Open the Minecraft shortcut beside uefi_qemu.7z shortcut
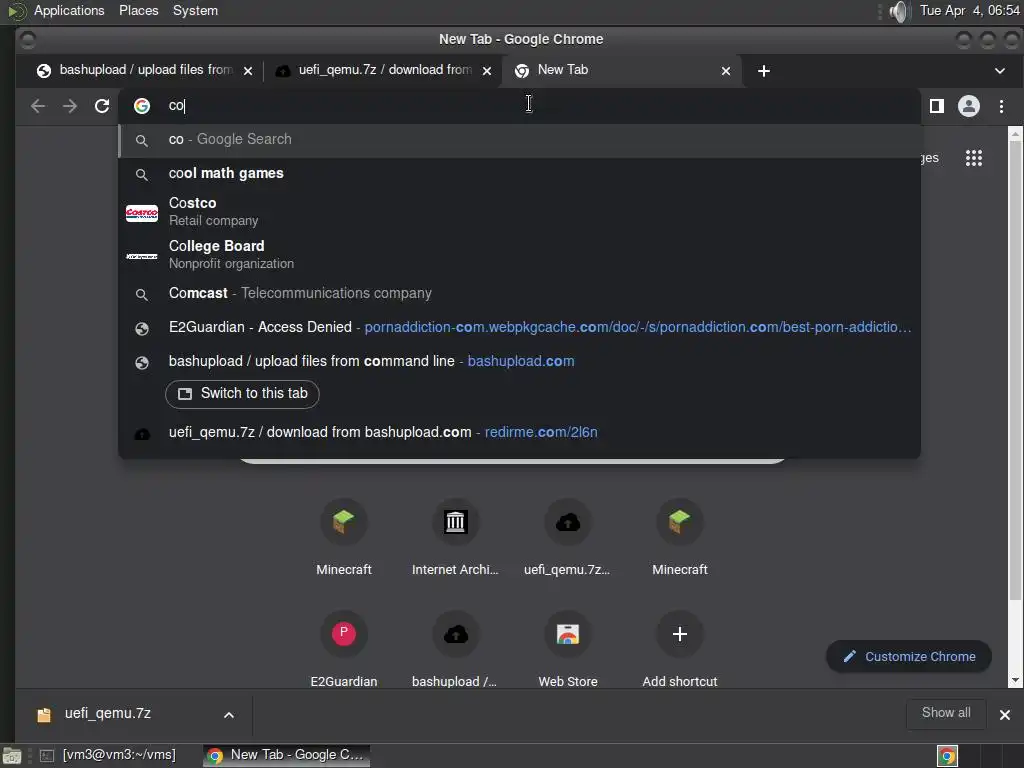 pos(680,537)
